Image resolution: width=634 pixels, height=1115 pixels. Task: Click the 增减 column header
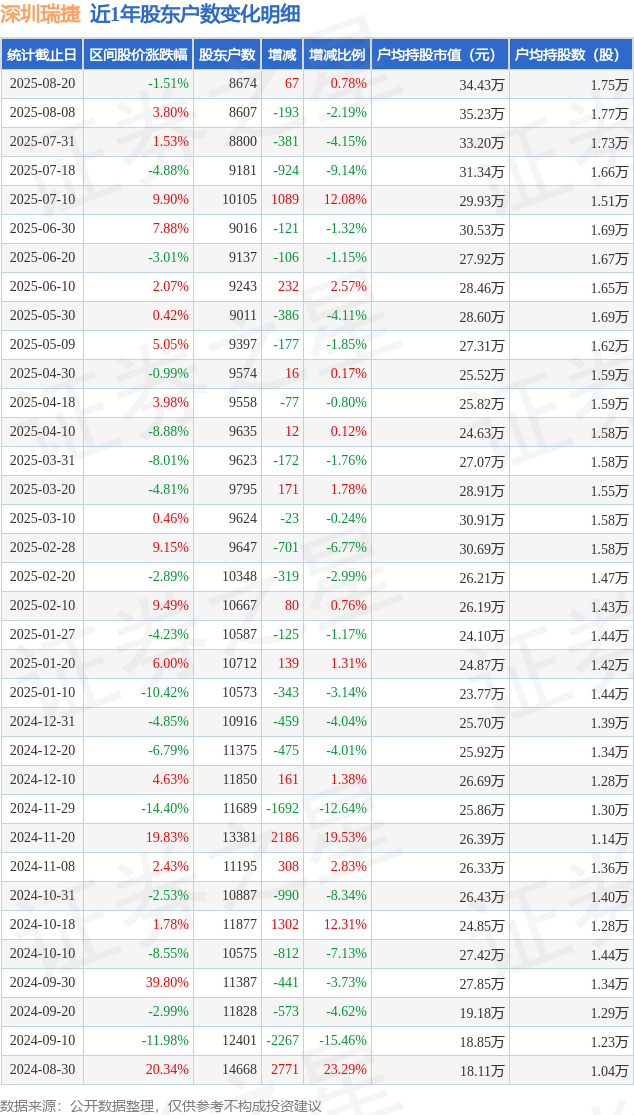click(282, 55)
